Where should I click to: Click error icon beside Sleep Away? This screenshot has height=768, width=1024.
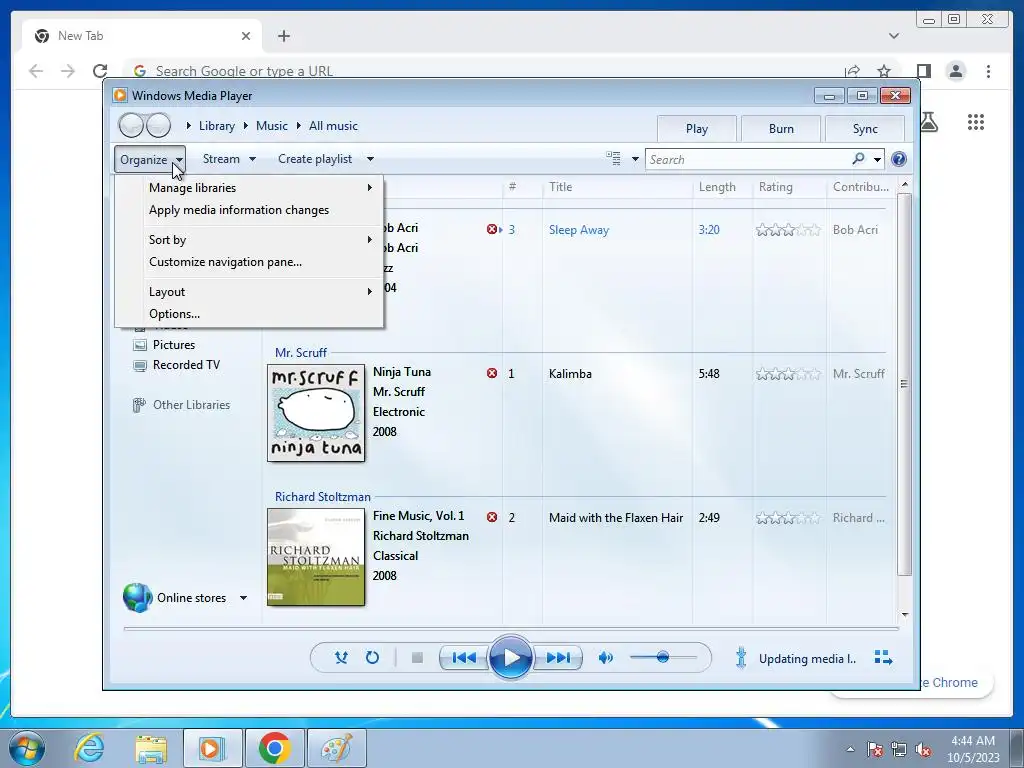[x=492, y=229]
